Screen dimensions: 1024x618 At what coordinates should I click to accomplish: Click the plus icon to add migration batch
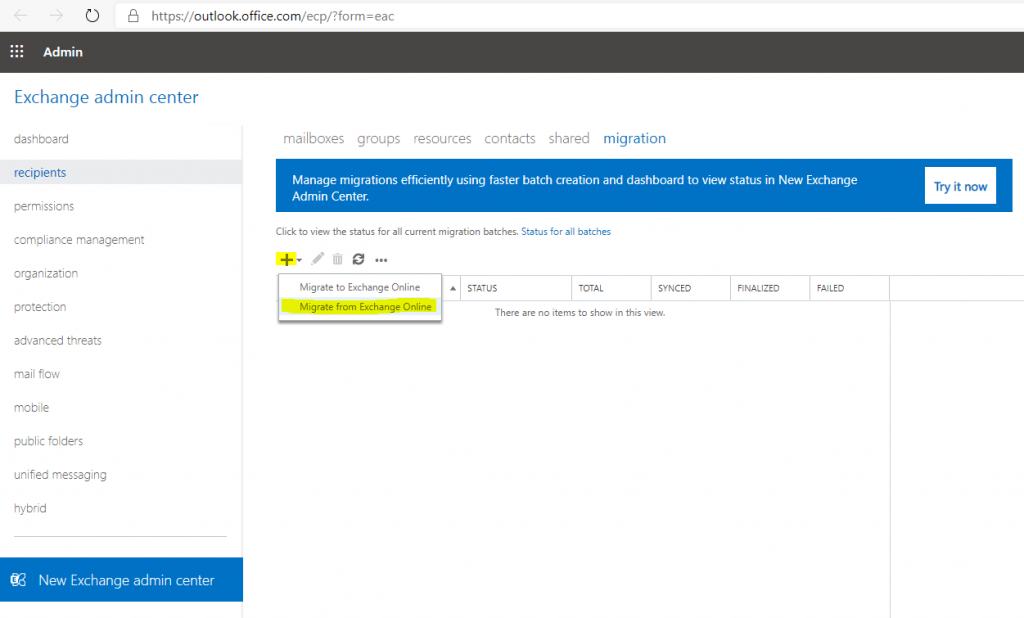pos(286,259)
